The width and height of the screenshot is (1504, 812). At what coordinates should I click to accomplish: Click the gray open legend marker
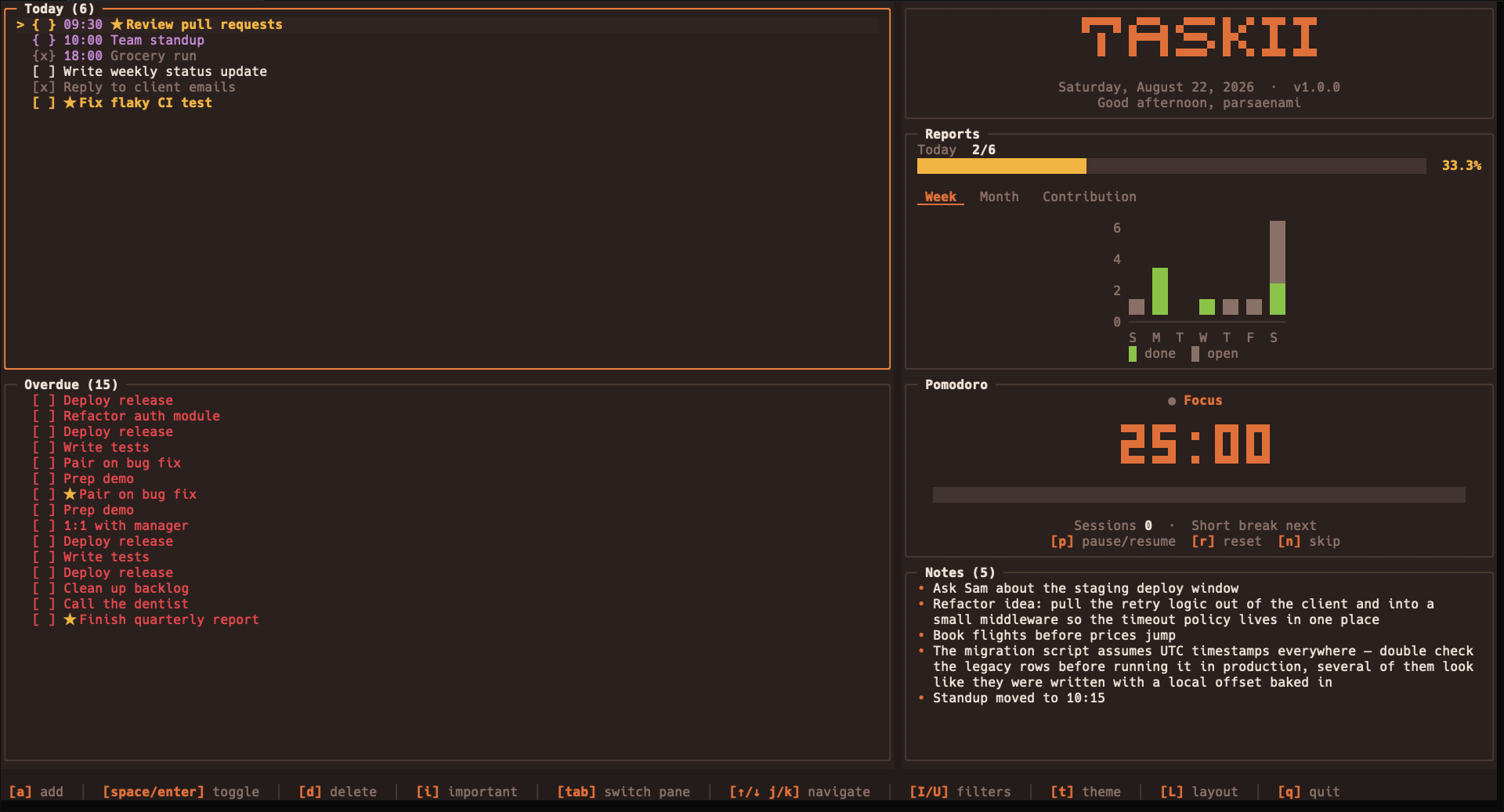point(1195,354)
